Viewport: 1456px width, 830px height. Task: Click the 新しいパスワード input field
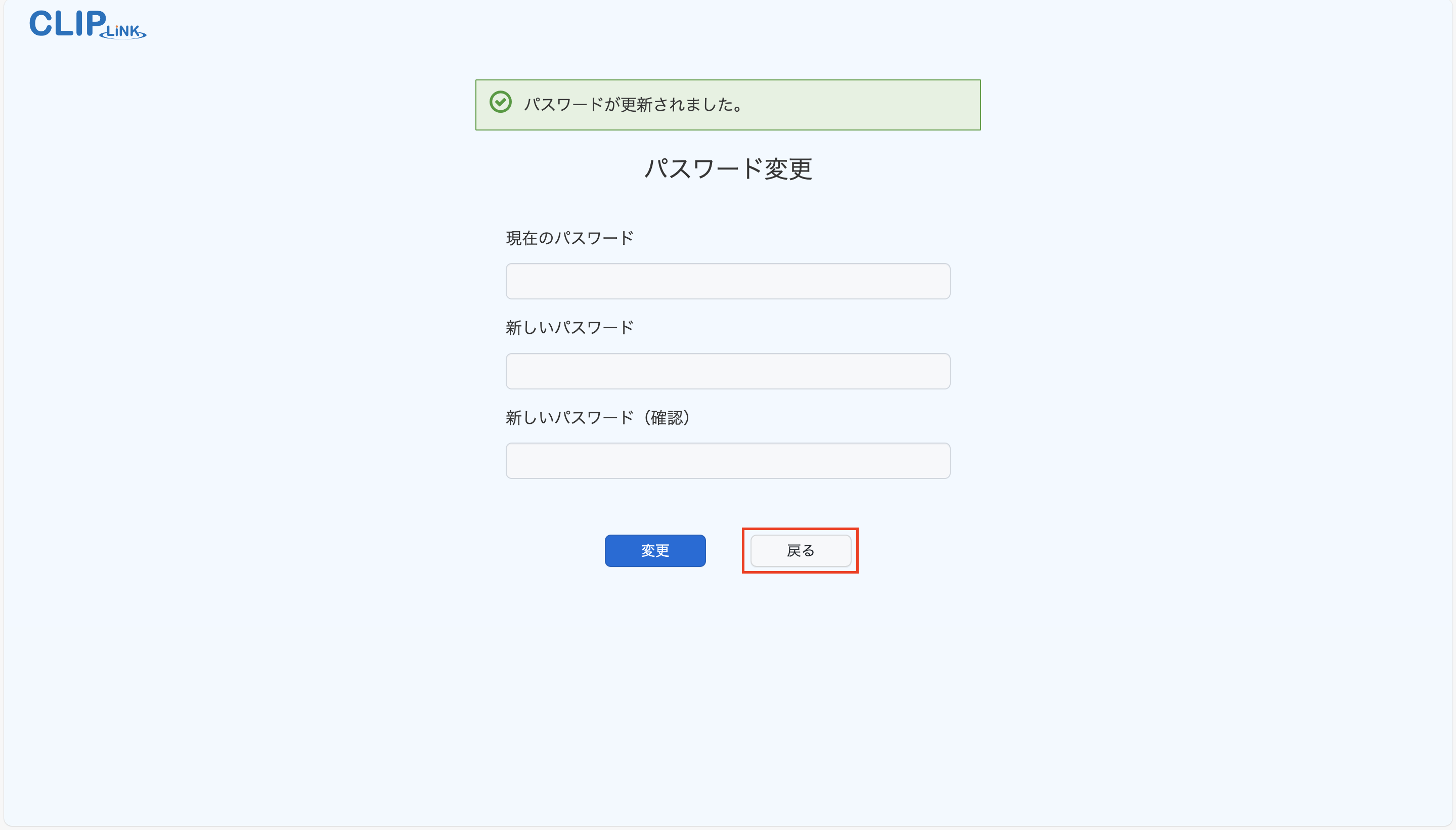tap(727, 371)
